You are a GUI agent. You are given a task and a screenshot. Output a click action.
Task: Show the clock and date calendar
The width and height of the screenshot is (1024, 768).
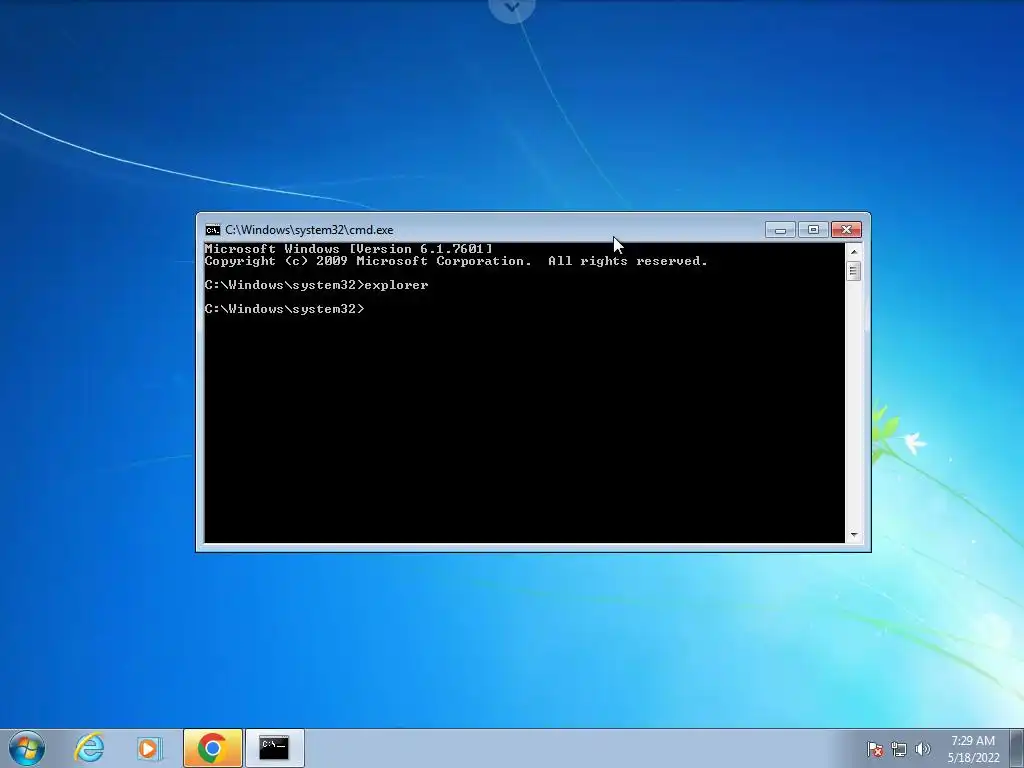click(973, 749)
